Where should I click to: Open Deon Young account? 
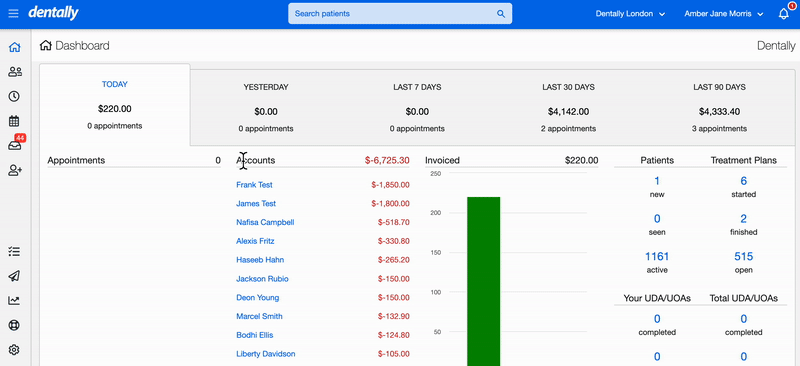(x=258, y=298)
